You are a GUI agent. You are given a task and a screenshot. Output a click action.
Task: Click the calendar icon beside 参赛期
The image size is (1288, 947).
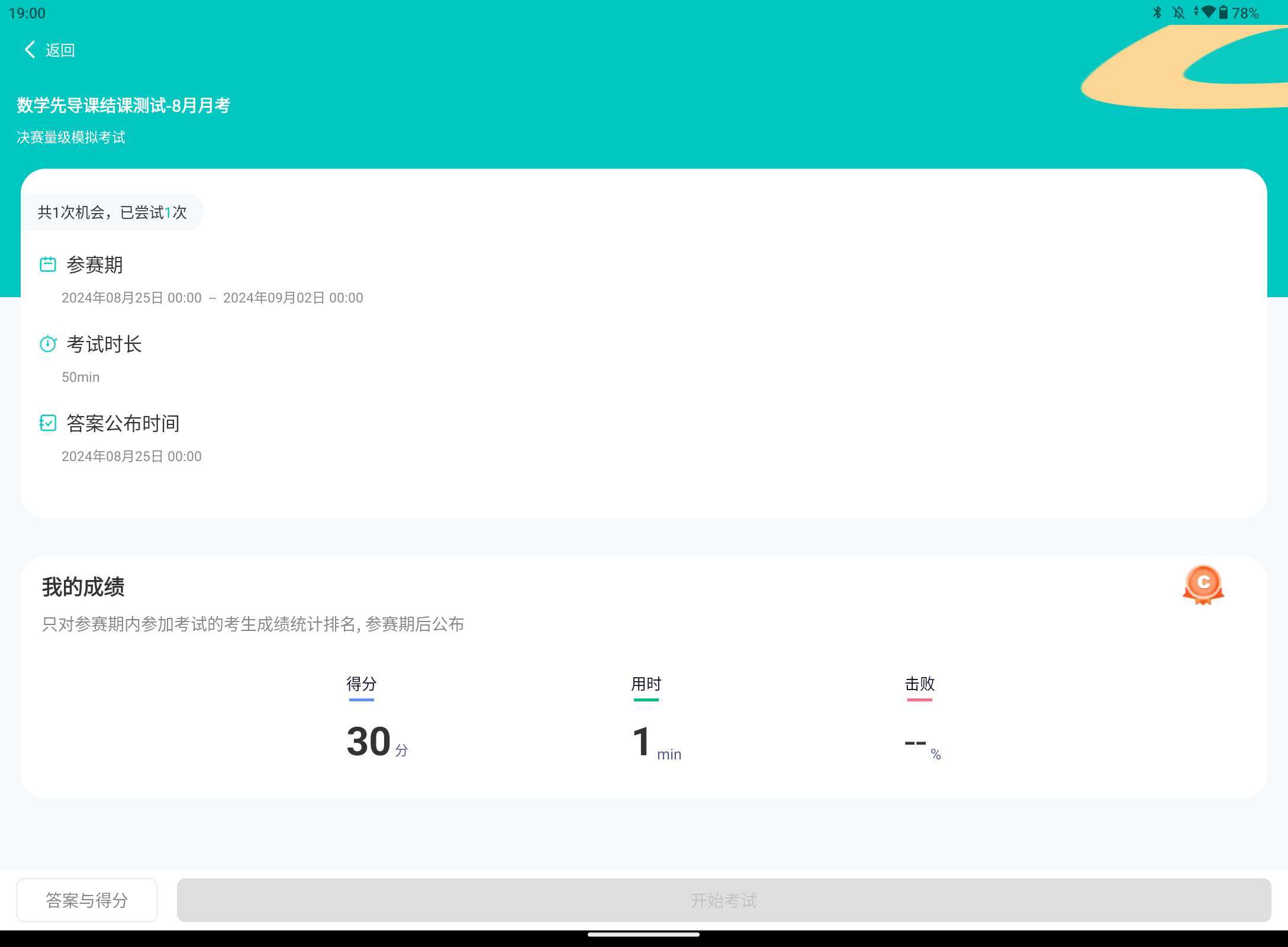point(48,264)
